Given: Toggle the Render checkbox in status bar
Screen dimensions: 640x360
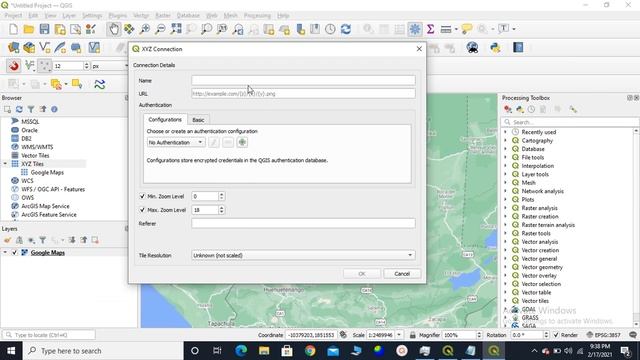Looking at the screenshot, I should point(556,335).
